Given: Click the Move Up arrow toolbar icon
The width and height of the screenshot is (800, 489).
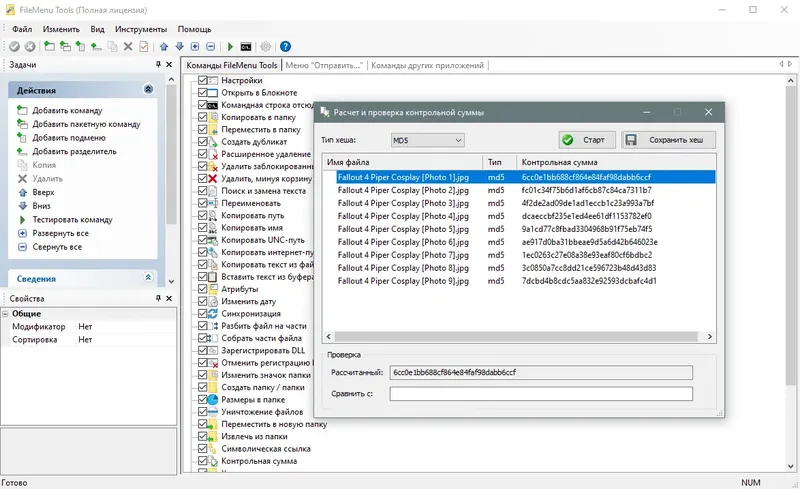Looking at the screenshot, I should coord(164,47).
